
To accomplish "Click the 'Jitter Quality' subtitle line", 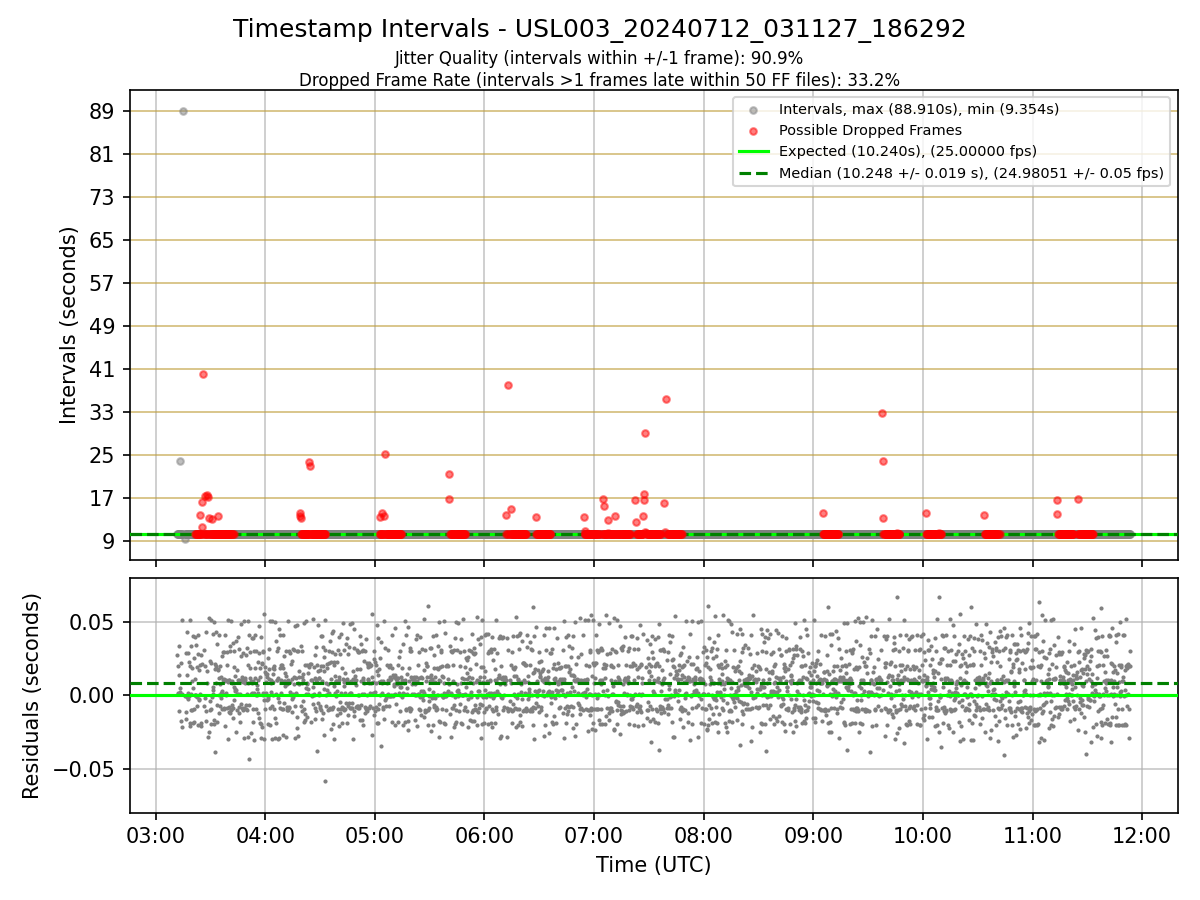I will (x=599, y=58).
